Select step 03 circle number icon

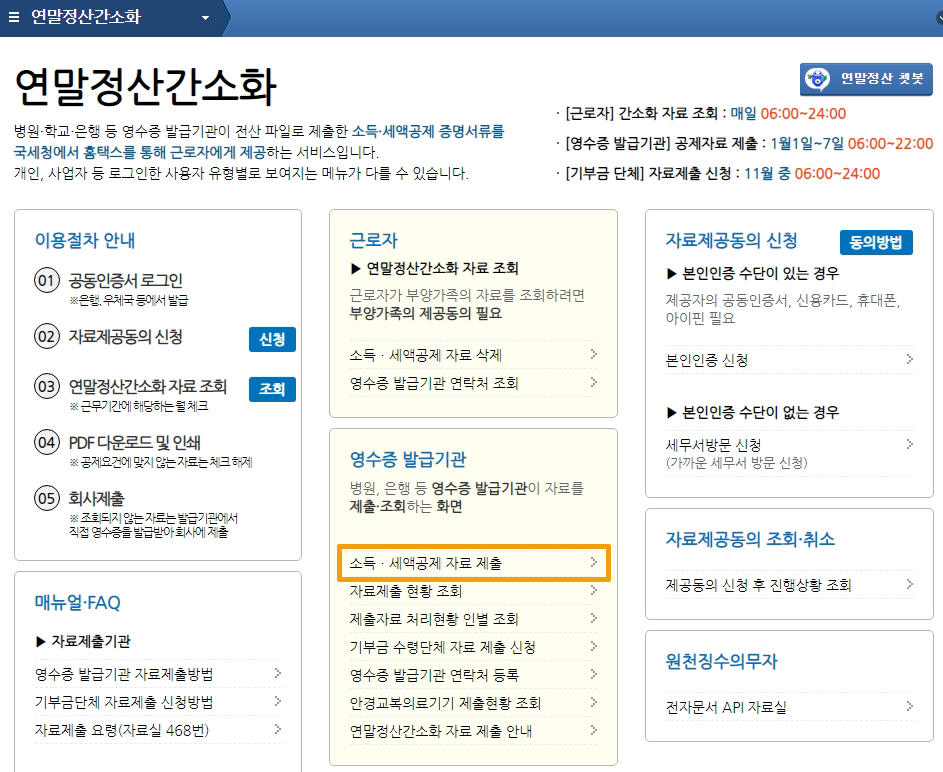[47, 386]
